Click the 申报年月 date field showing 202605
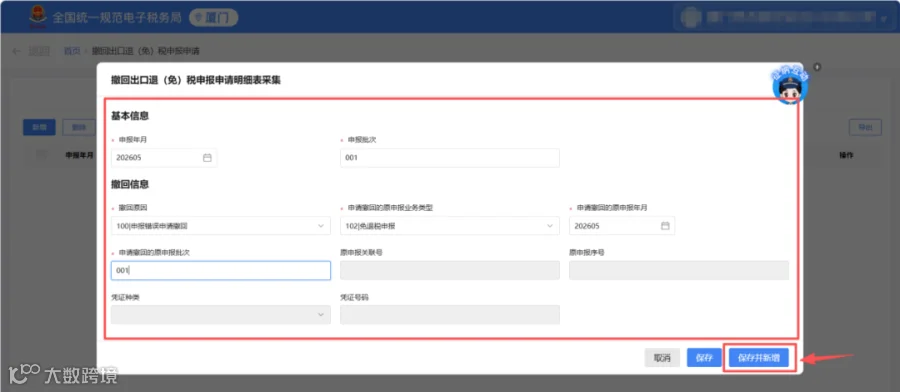The width and height of the screenshot is (900, 392). pyautogui.click(x=164, y=158)
